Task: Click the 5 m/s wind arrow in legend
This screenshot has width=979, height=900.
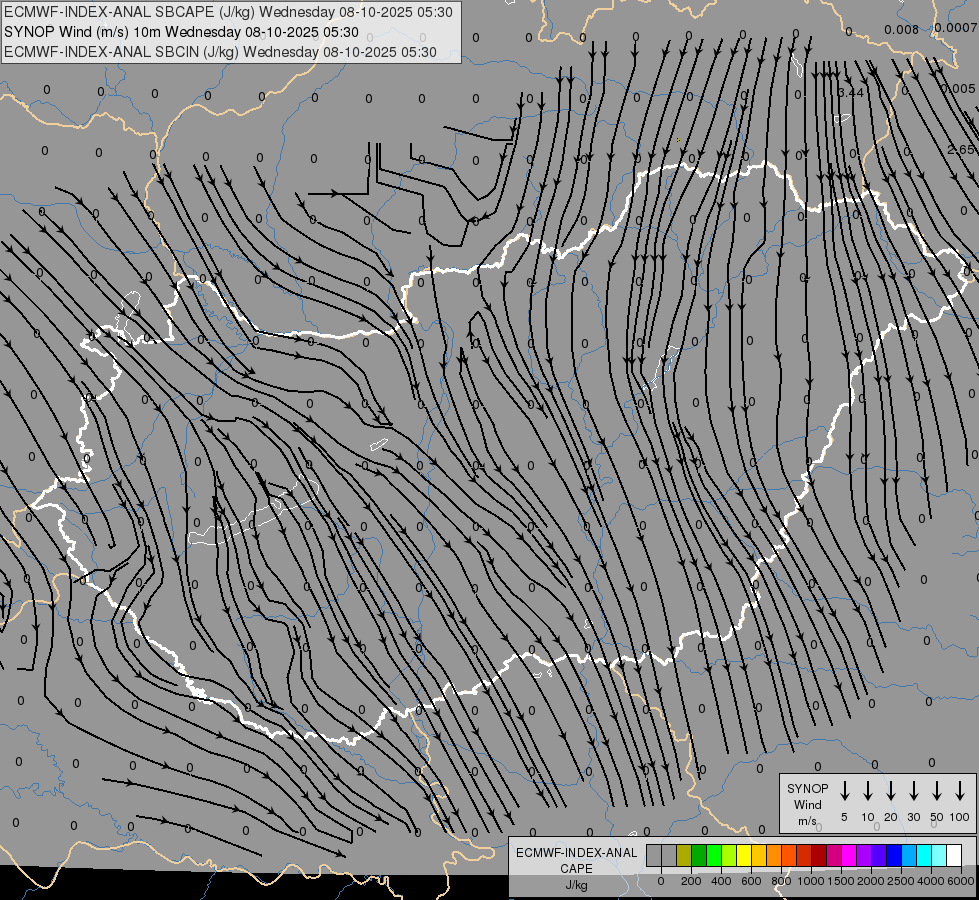Action: click(x=845, y=791)
